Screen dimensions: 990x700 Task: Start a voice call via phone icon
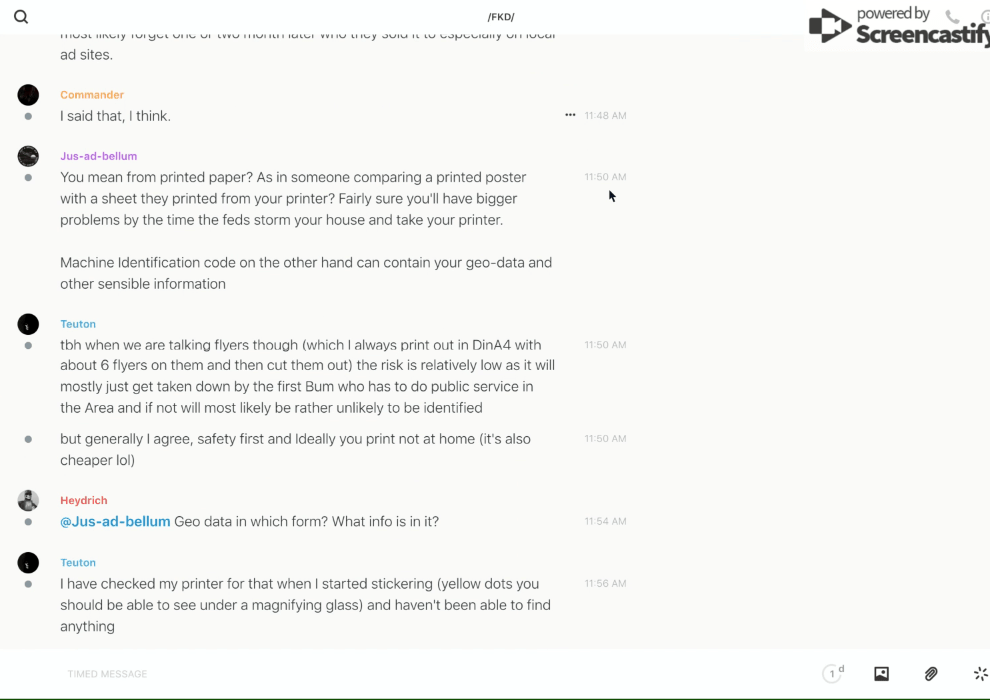[x=952, y=17]
